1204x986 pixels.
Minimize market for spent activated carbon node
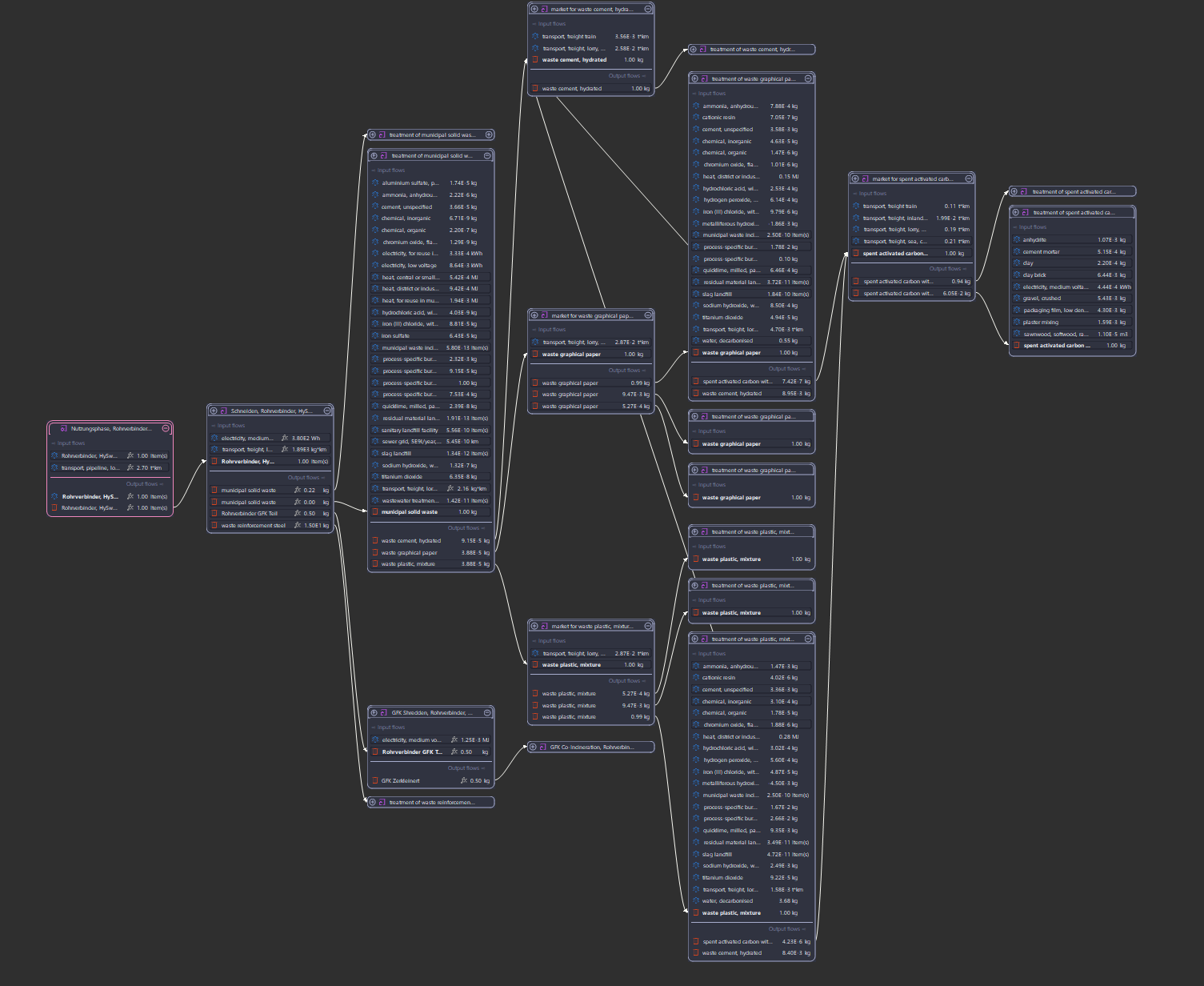click(x=969, y=178)
